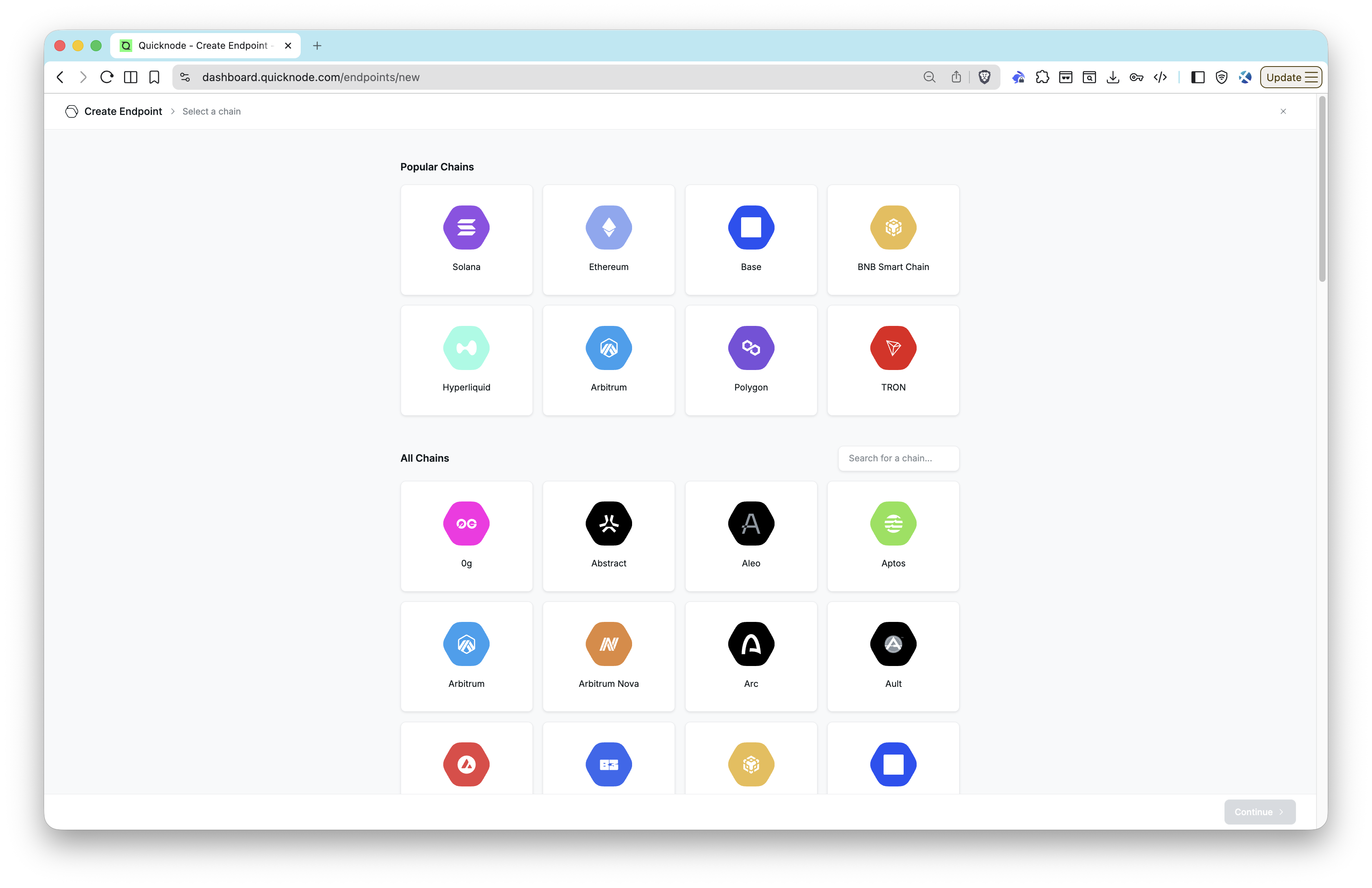Pick the Arc chain card
This screenshot has height=888, width=1372.
[x=751, y=656]
